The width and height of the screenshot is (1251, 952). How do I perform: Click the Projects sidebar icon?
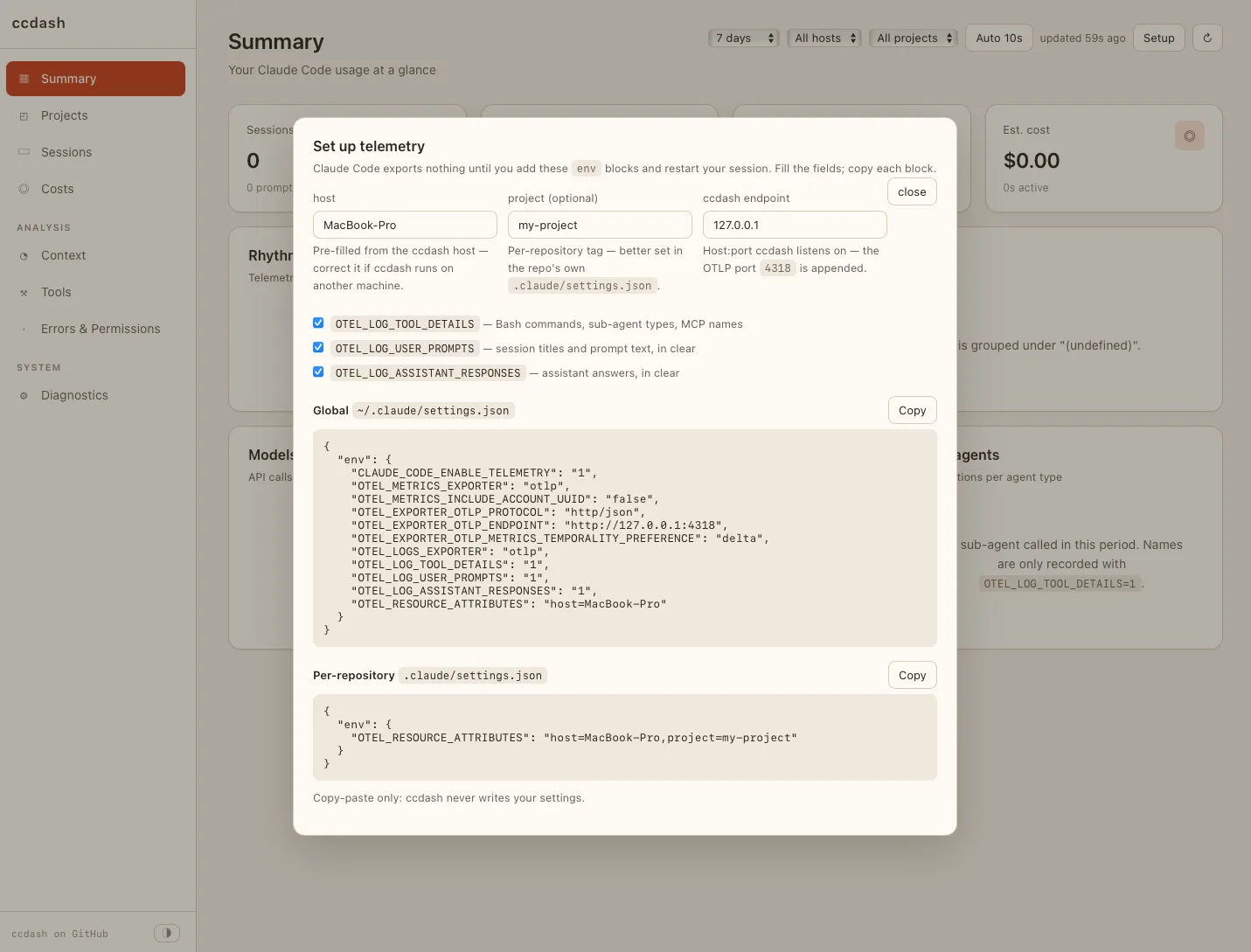click(x=24, y=115)
